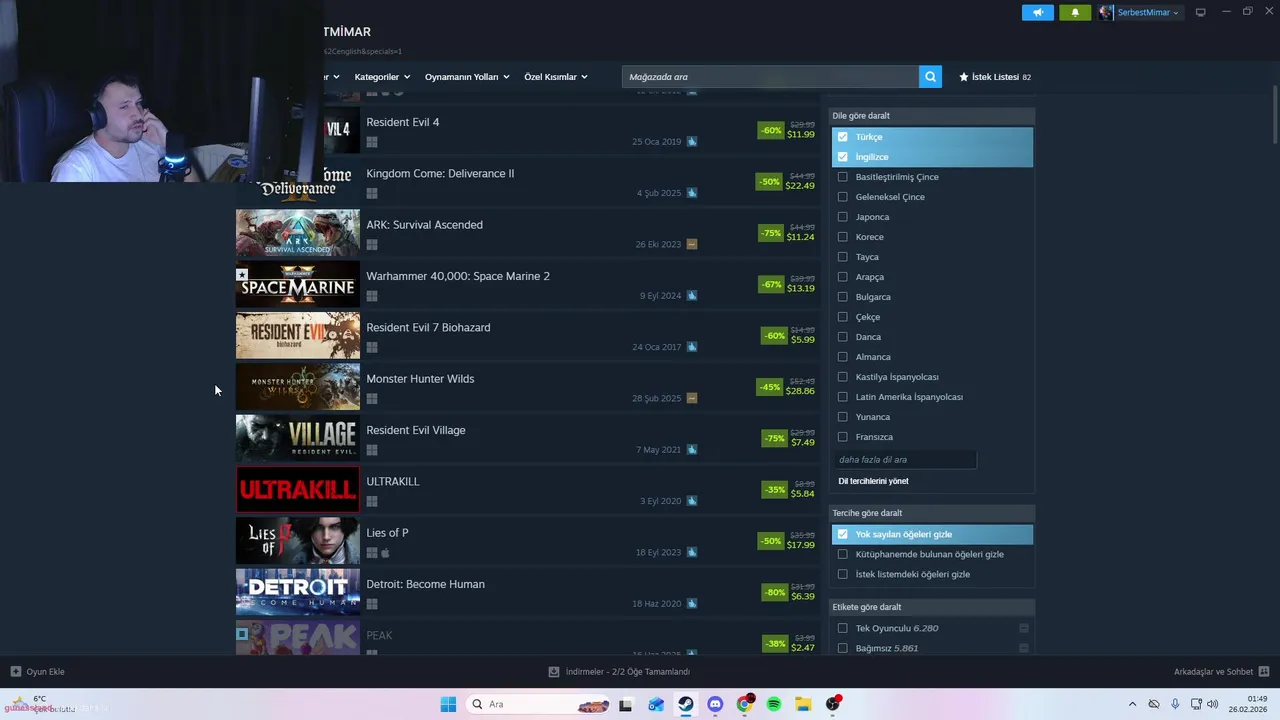Check the Basitleştirilmiş Çince language filter
This screenshot has width=1280, height=720.
pyautogui.click(x=843, y=177)
